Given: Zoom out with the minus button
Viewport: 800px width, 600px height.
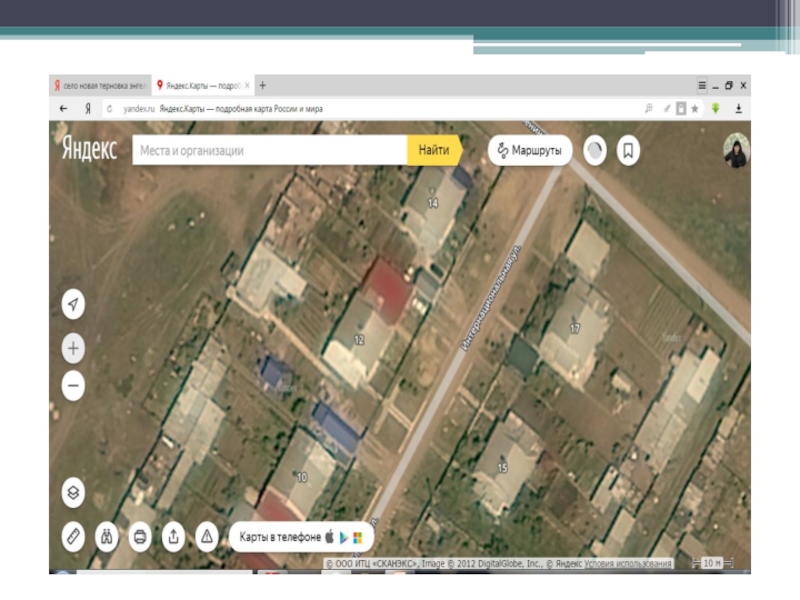Looking at the screenshot, I should (x=73, y=385).
